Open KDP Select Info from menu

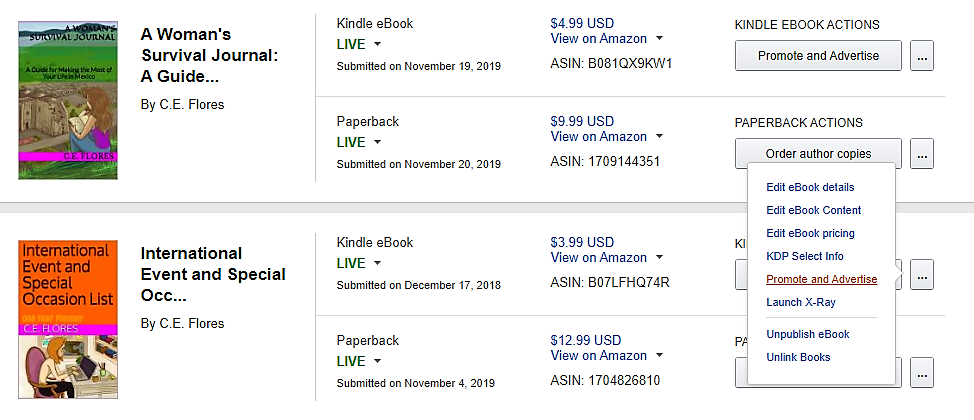[805, 256]
